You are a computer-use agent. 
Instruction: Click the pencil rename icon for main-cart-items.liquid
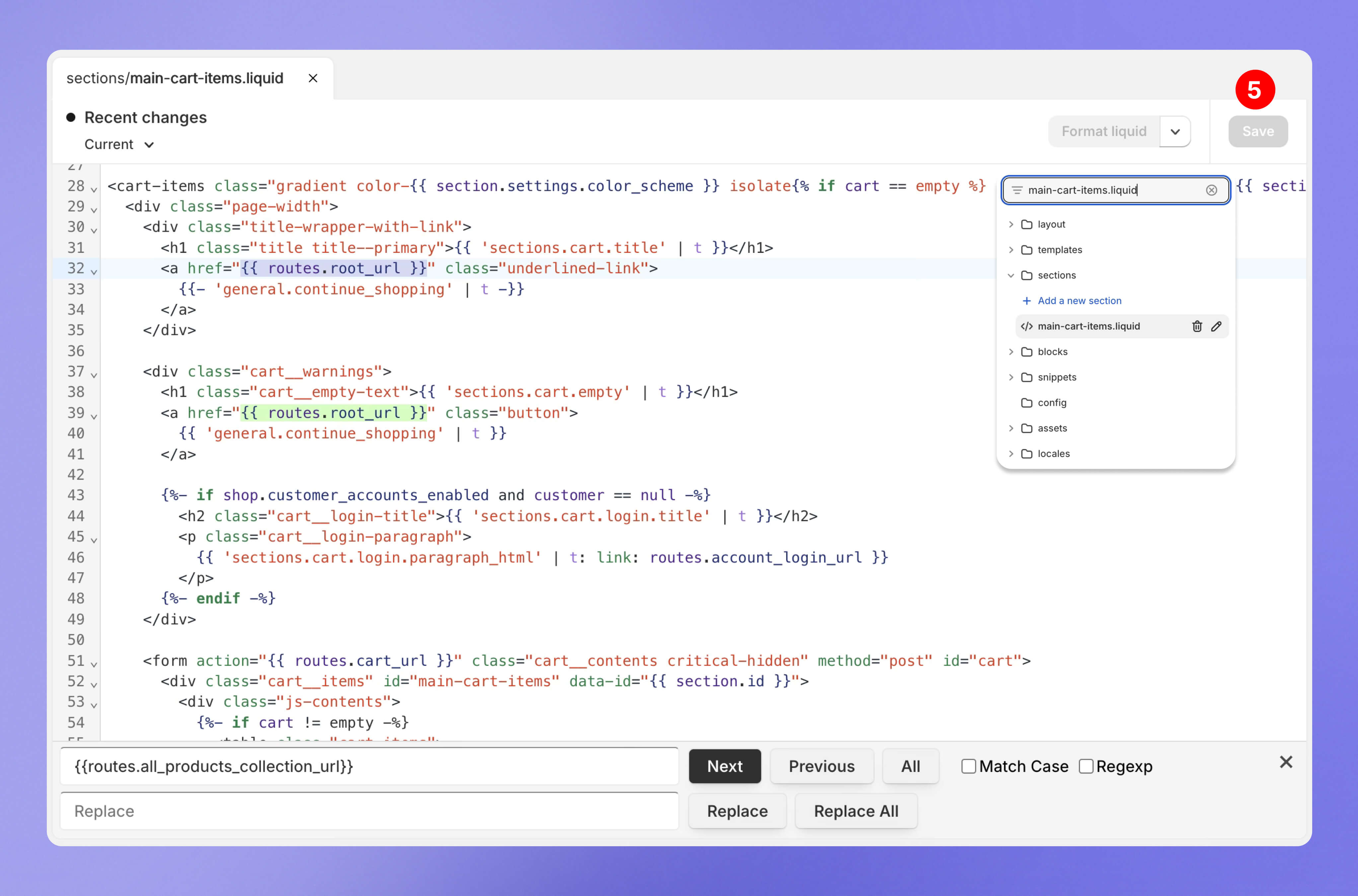click(x=1216, y=326)
